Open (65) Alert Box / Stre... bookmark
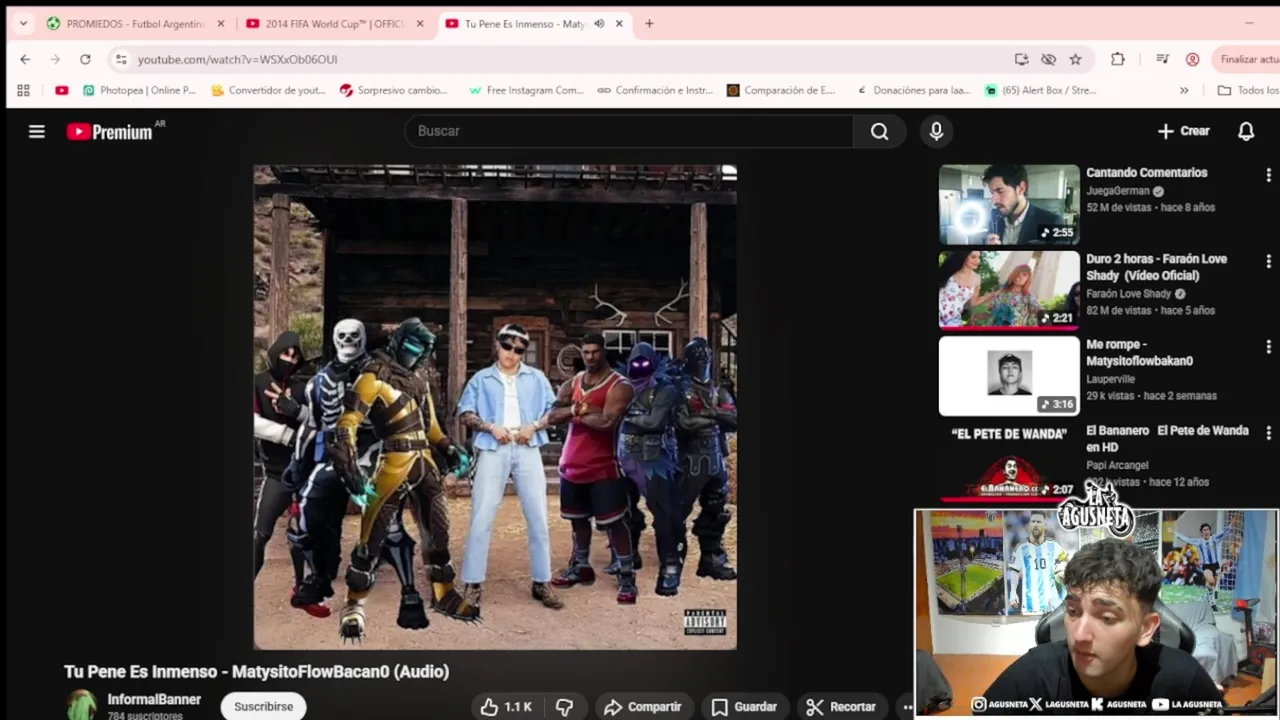 pos(1040,90)
